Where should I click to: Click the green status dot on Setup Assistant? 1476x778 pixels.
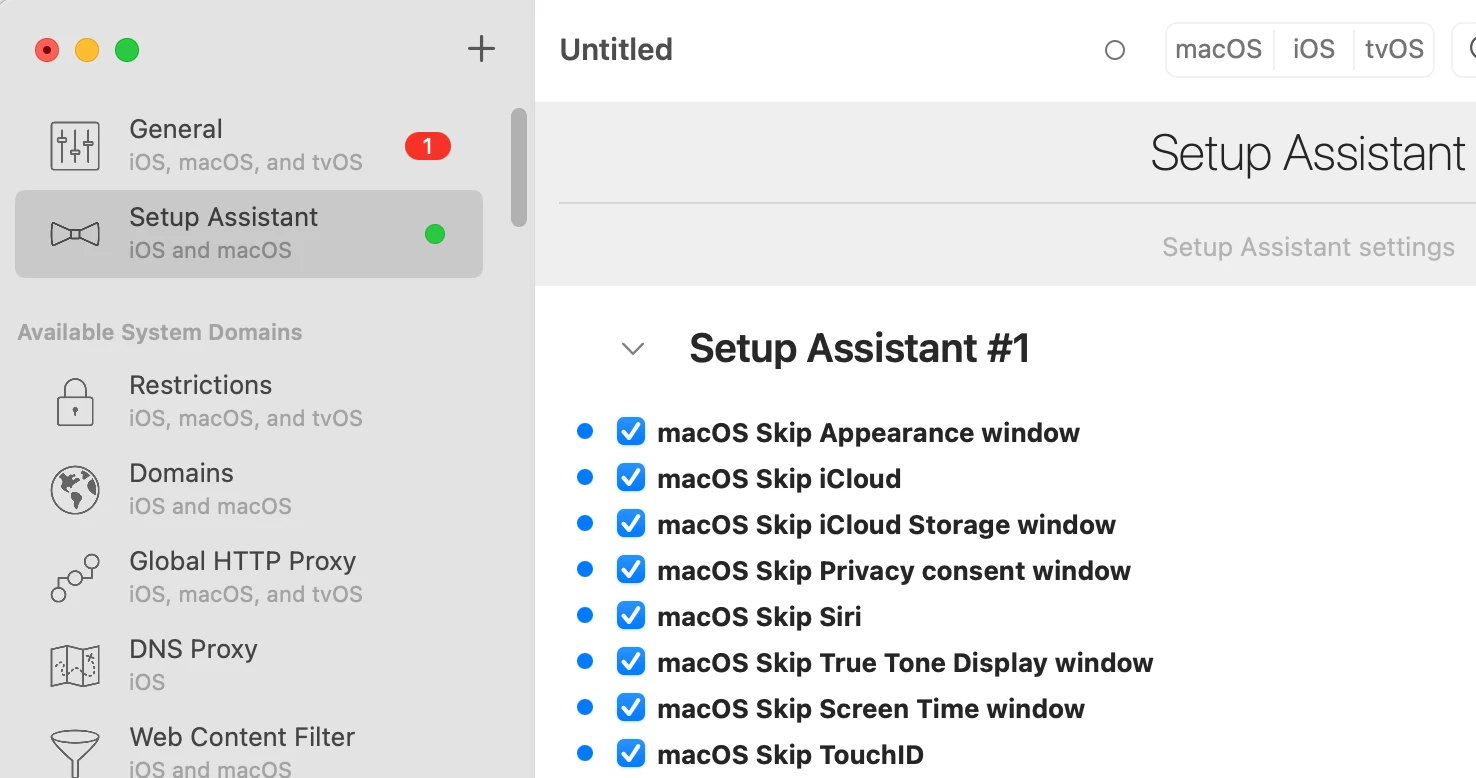pyautogui.click(x=435, y=234)
